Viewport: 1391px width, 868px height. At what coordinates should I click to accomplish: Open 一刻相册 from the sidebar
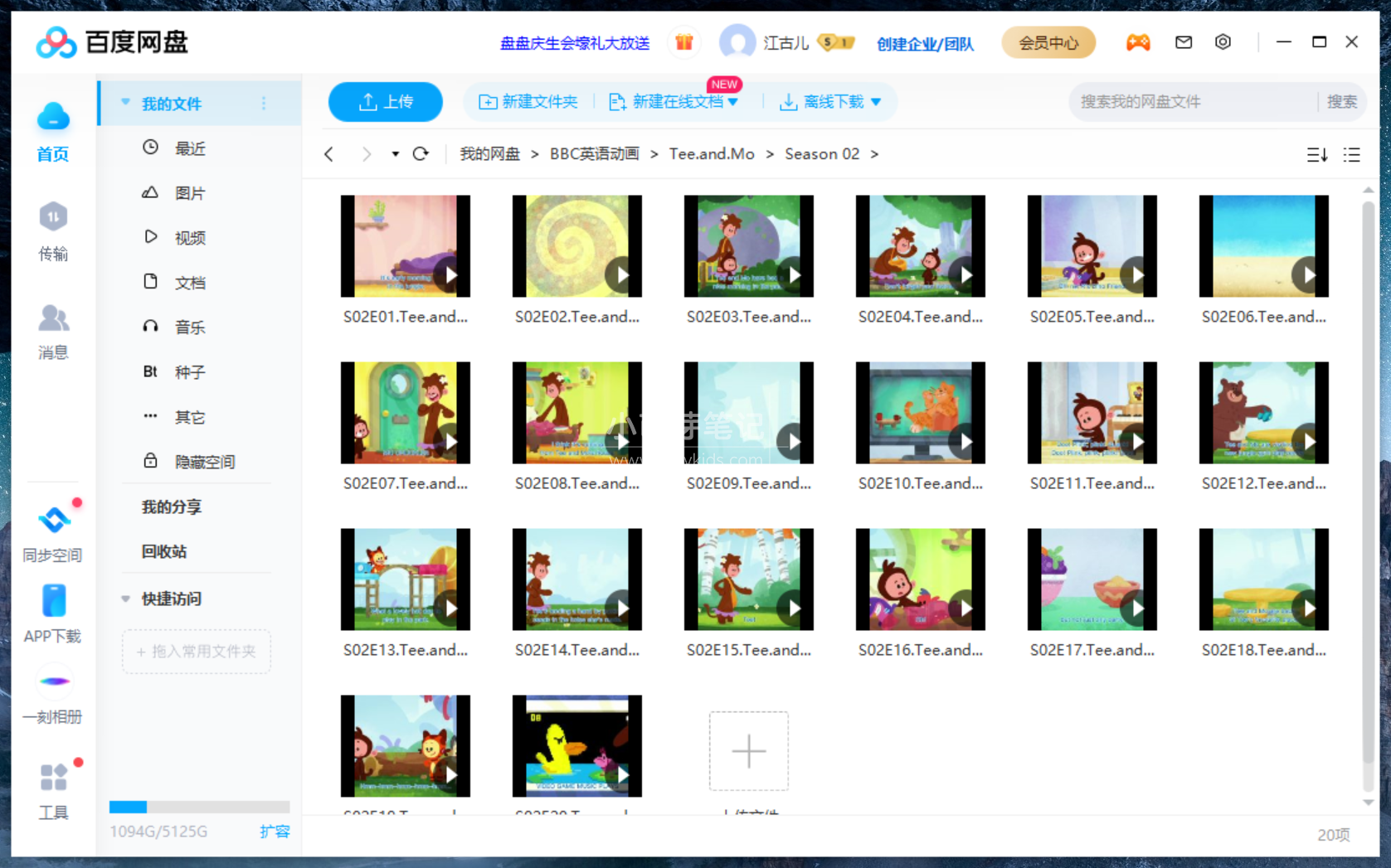(52, 695)
